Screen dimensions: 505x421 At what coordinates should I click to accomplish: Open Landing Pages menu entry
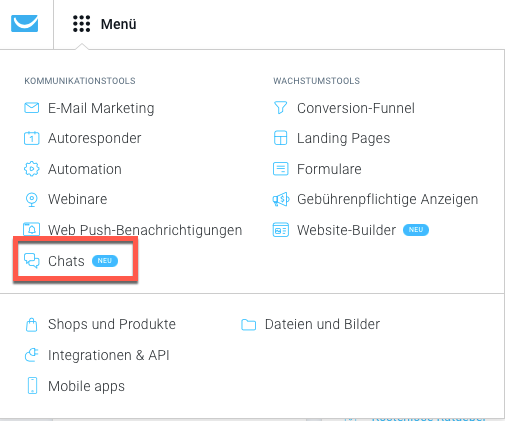point(344,138)
